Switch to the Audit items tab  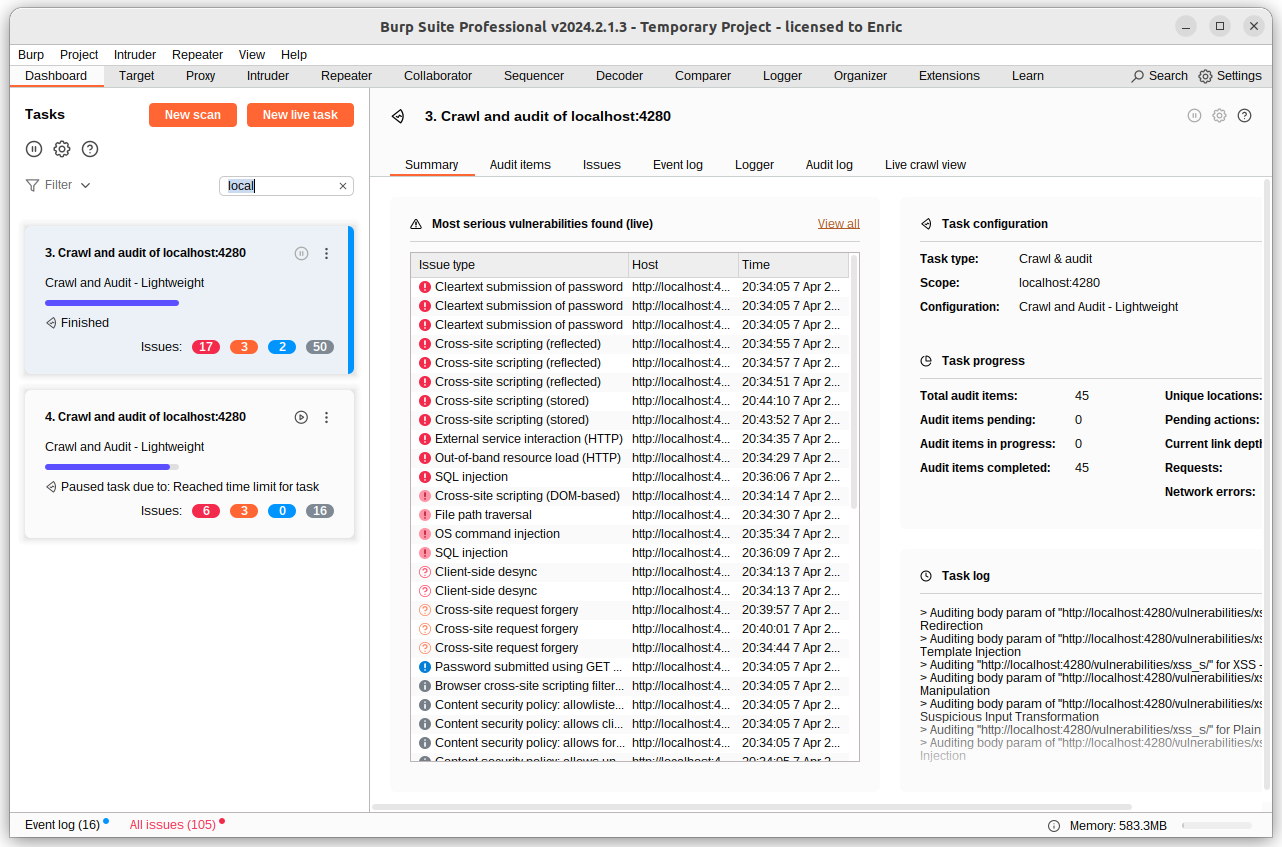(520, 164)
